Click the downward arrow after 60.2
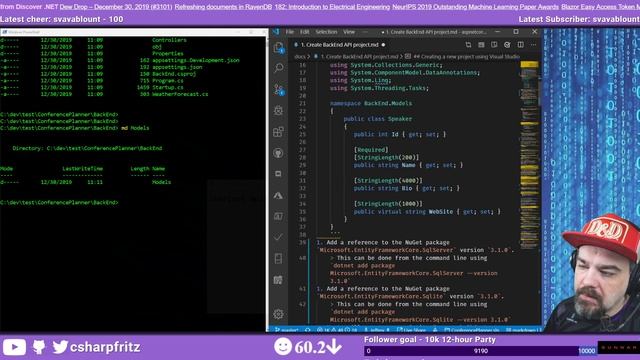The image size is (640, 360). [334, 347]
